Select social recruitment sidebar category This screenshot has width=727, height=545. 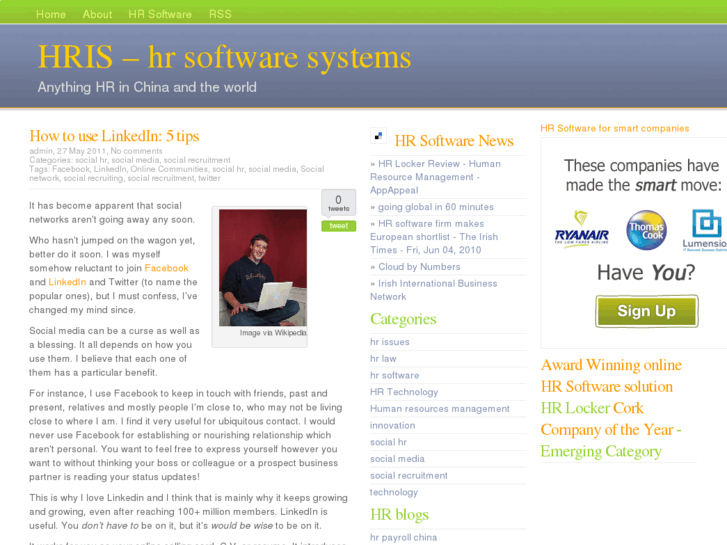coord(408,475)
